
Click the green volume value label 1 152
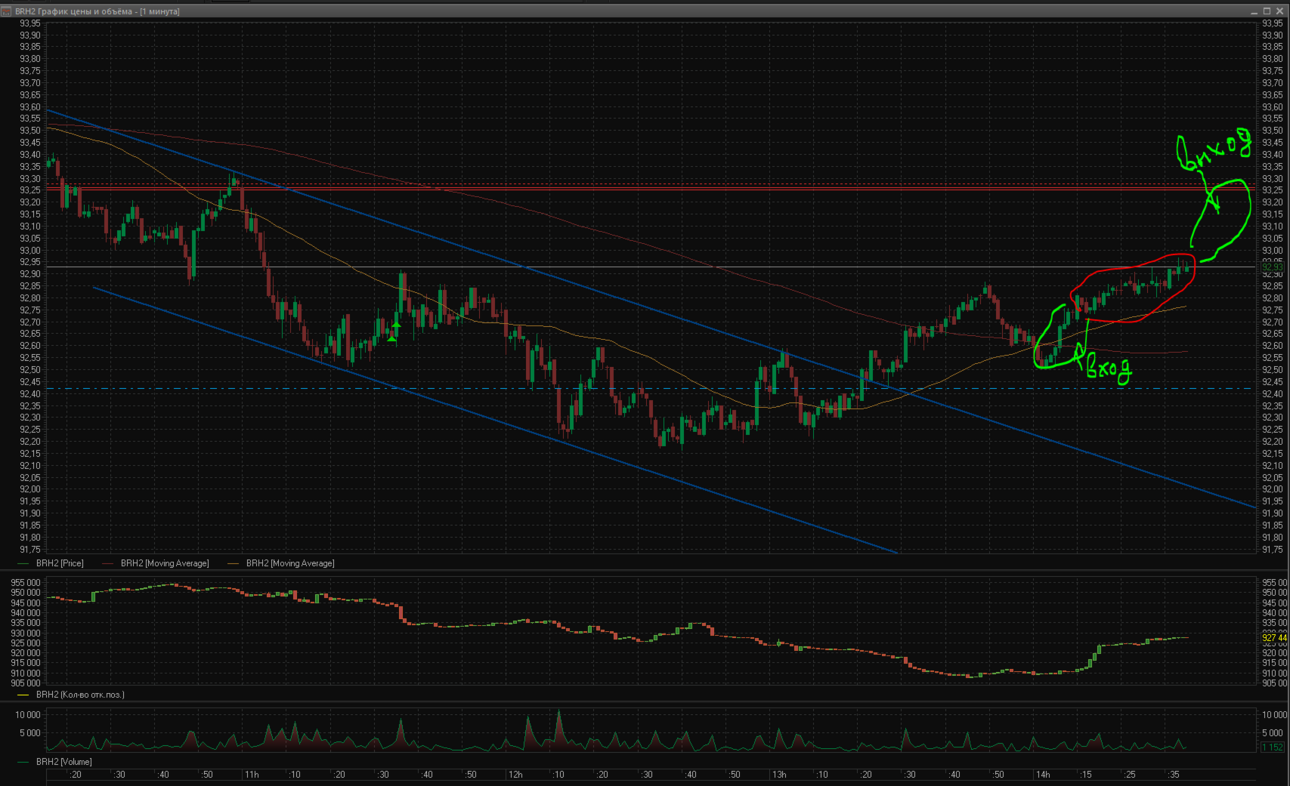tap(1273, 747)
